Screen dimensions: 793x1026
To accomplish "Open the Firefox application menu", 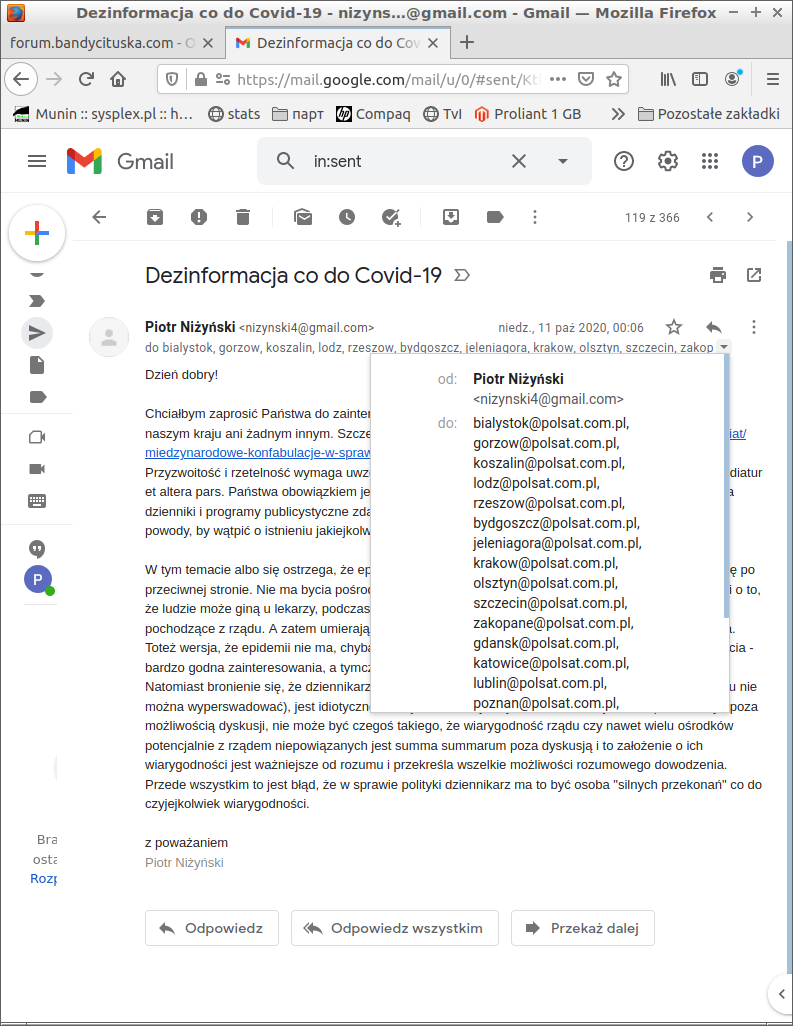I will (773, 79).
